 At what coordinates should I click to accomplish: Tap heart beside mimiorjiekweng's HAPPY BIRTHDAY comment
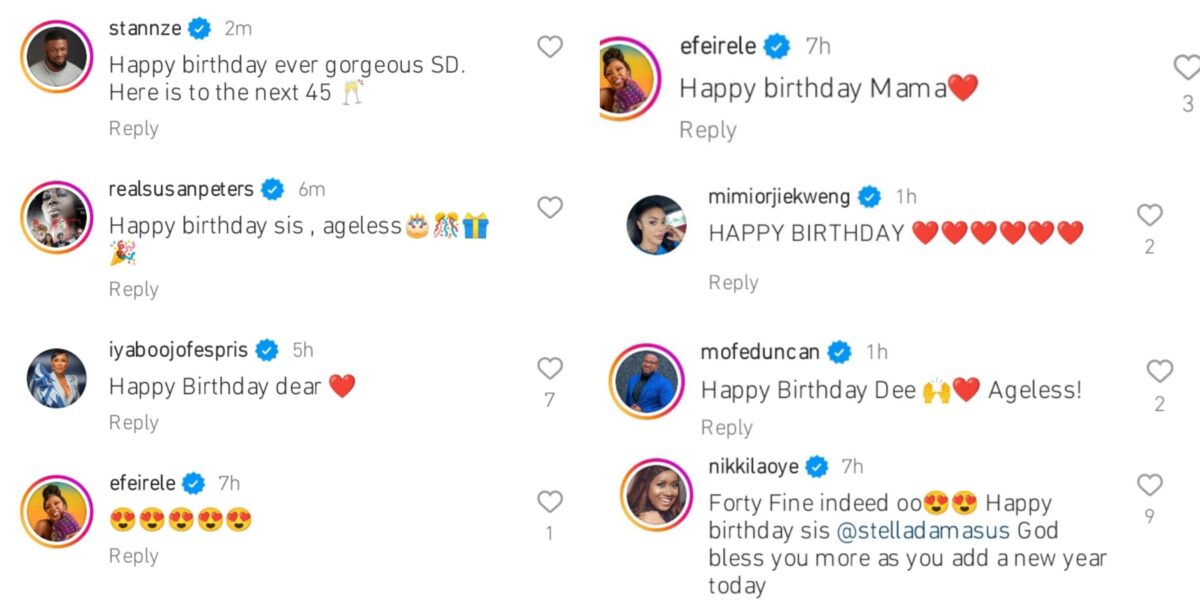point(1150,214)
